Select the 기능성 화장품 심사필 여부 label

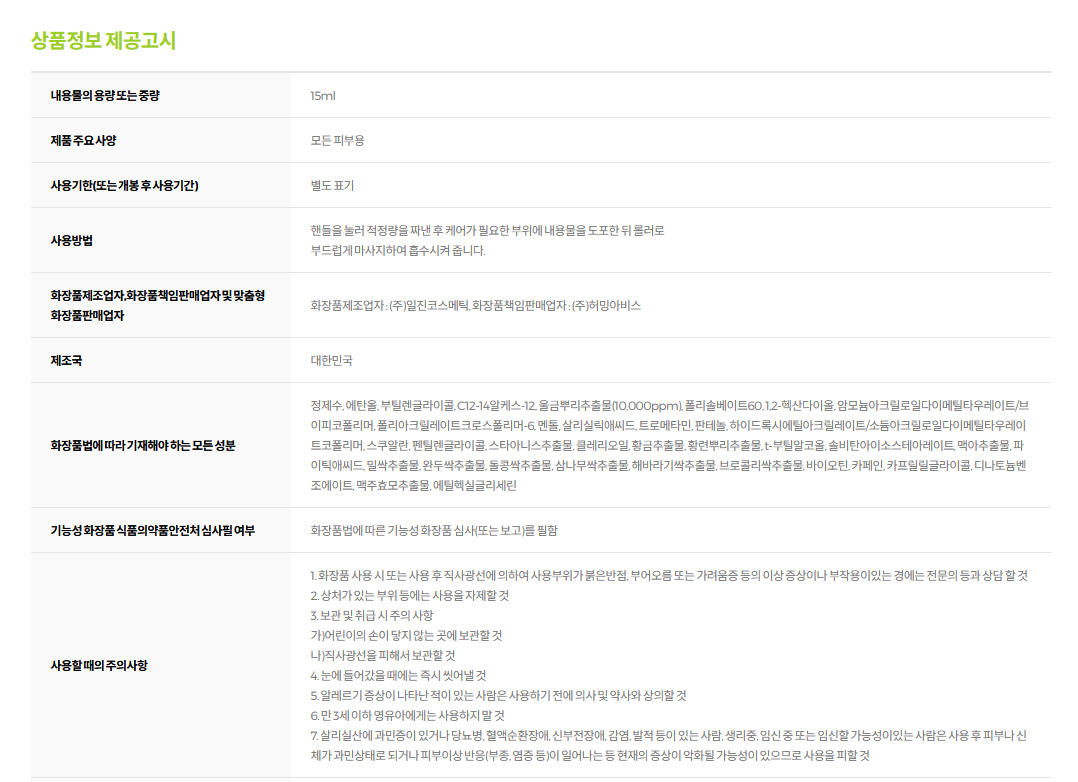point(153,531)
